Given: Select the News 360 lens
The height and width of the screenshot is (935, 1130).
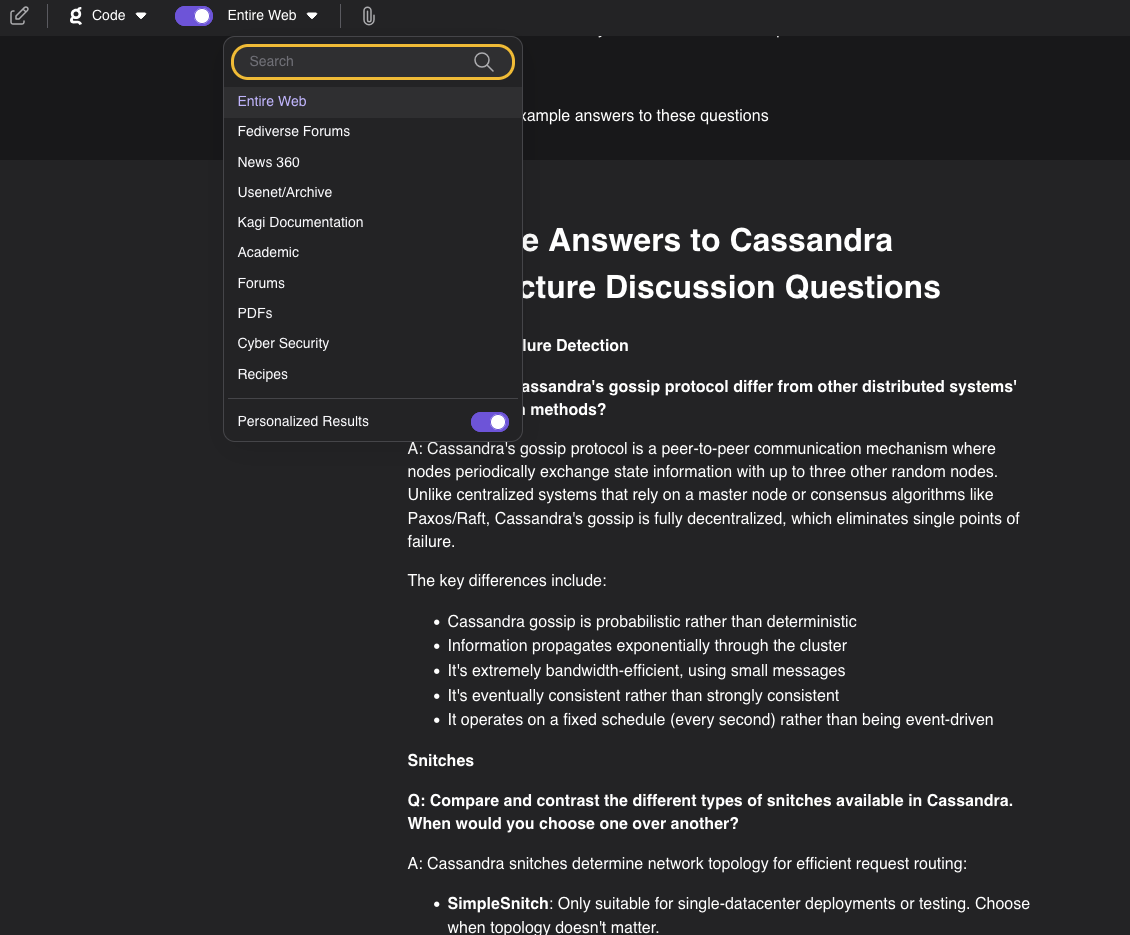Looking at the screenshot, I should tap(268, 162).
